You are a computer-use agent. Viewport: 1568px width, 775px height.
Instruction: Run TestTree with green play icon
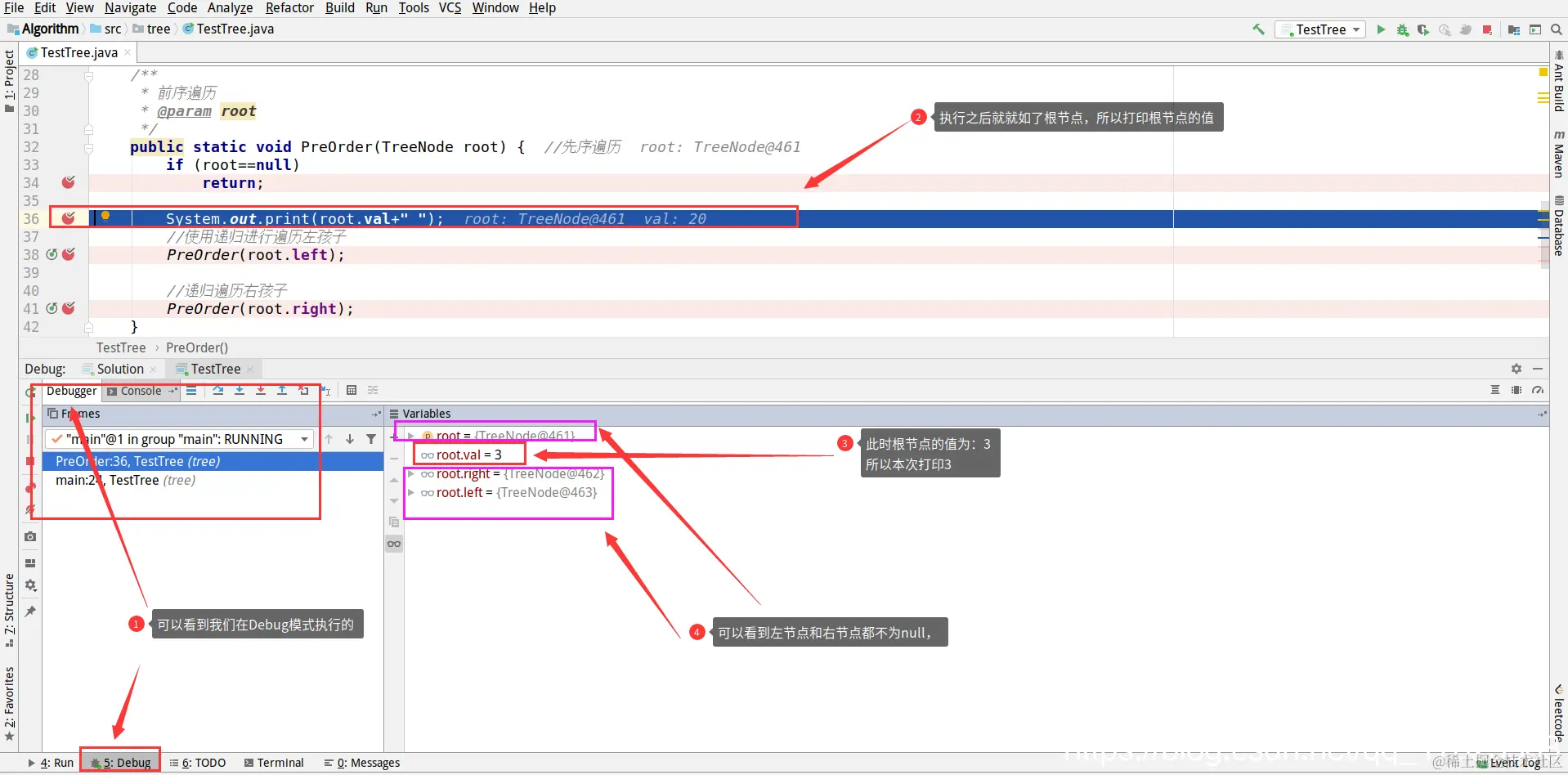pyautogui.click(x=1381, y=29)
